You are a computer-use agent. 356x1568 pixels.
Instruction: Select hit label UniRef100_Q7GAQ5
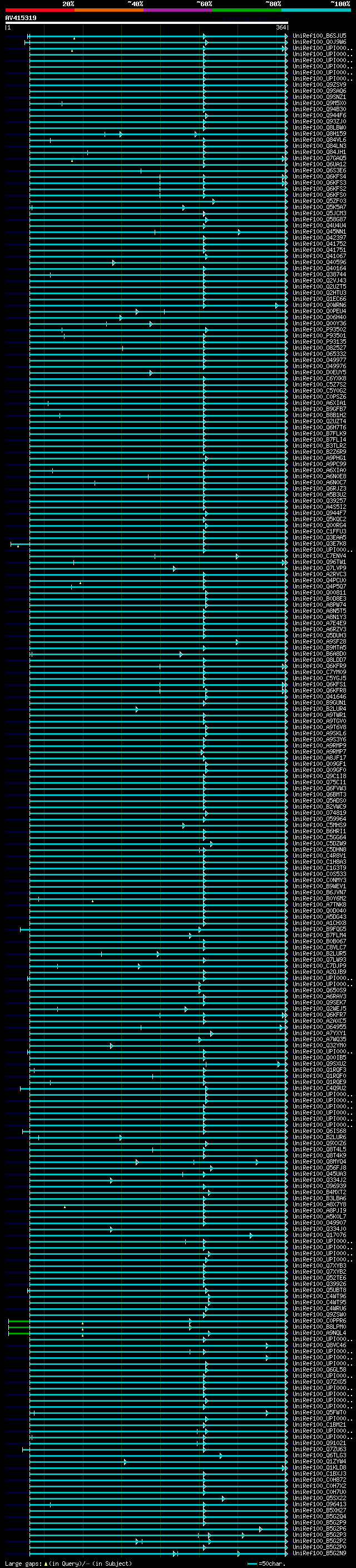click(x=319, y=159)
